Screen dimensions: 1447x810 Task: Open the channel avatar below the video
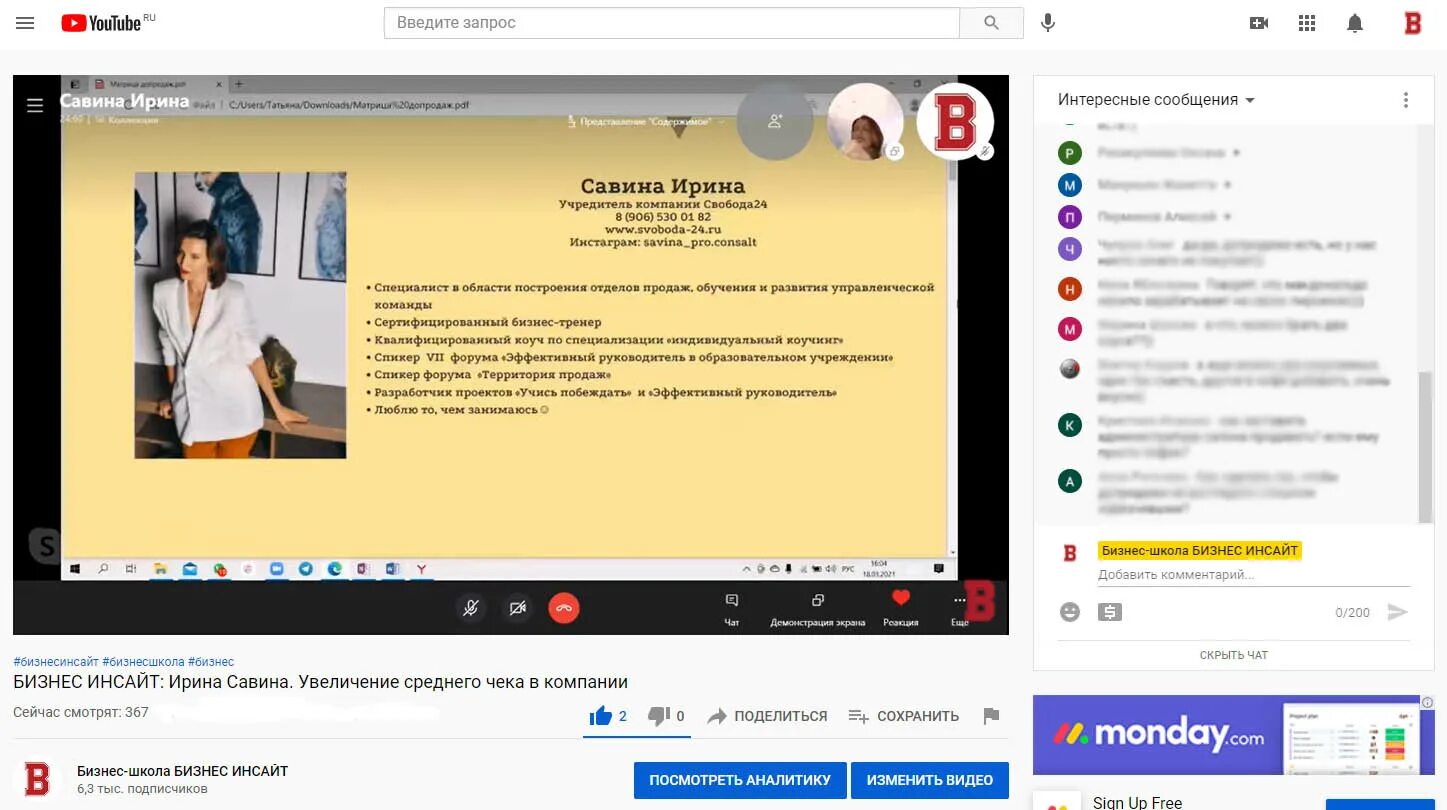[37, 779]
